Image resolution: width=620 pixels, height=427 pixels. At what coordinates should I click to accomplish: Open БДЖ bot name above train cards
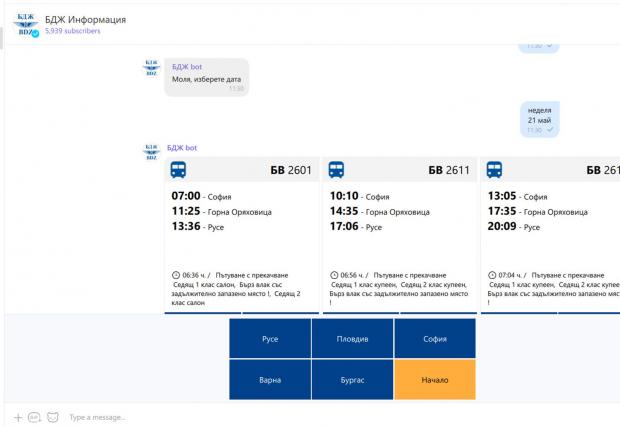click(x=182, y=147)
